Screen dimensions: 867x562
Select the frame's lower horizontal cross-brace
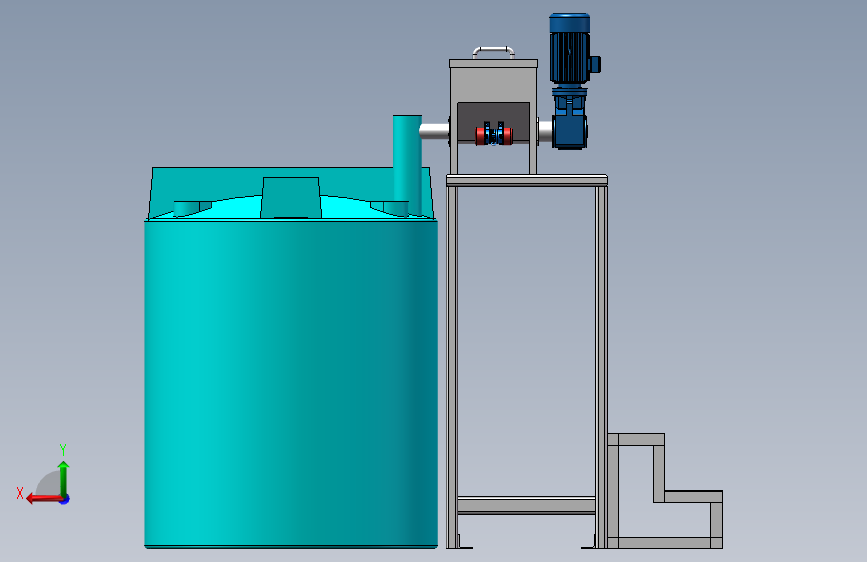click(x=526, y=505)
